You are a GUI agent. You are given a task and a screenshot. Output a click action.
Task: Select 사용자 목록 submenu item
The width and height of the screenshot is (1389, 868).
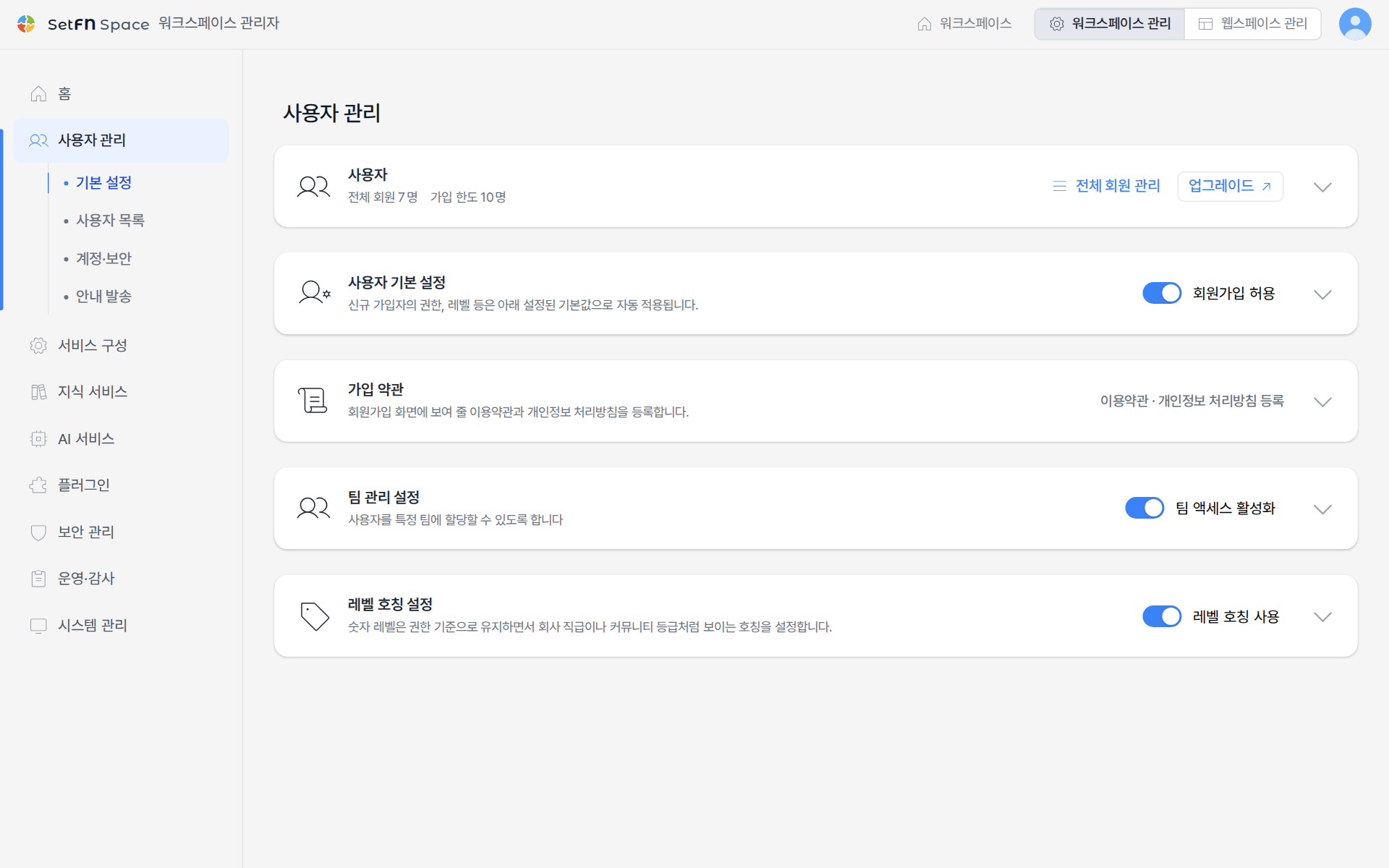110,221
